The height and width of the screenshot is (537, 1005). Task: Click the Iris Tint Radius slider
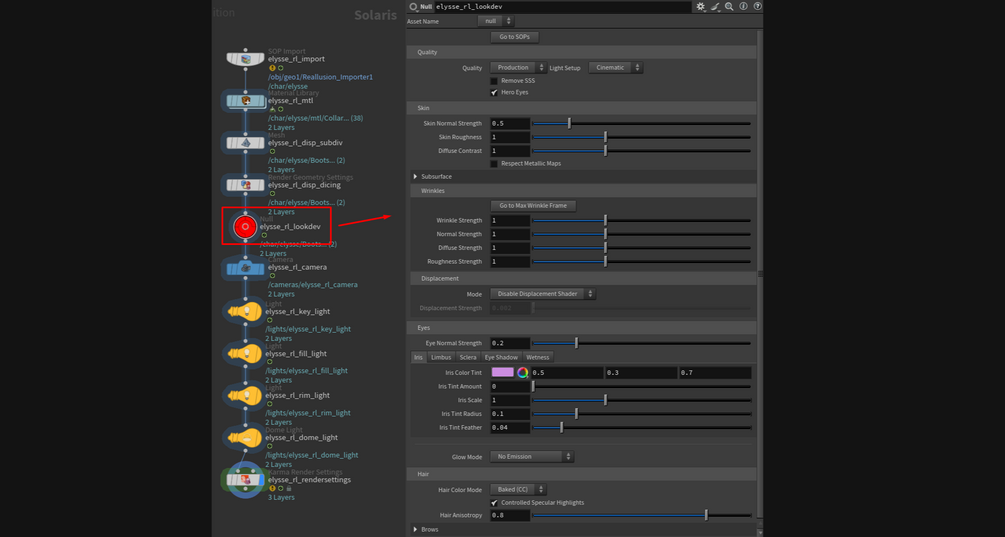[x=642, y=414]
